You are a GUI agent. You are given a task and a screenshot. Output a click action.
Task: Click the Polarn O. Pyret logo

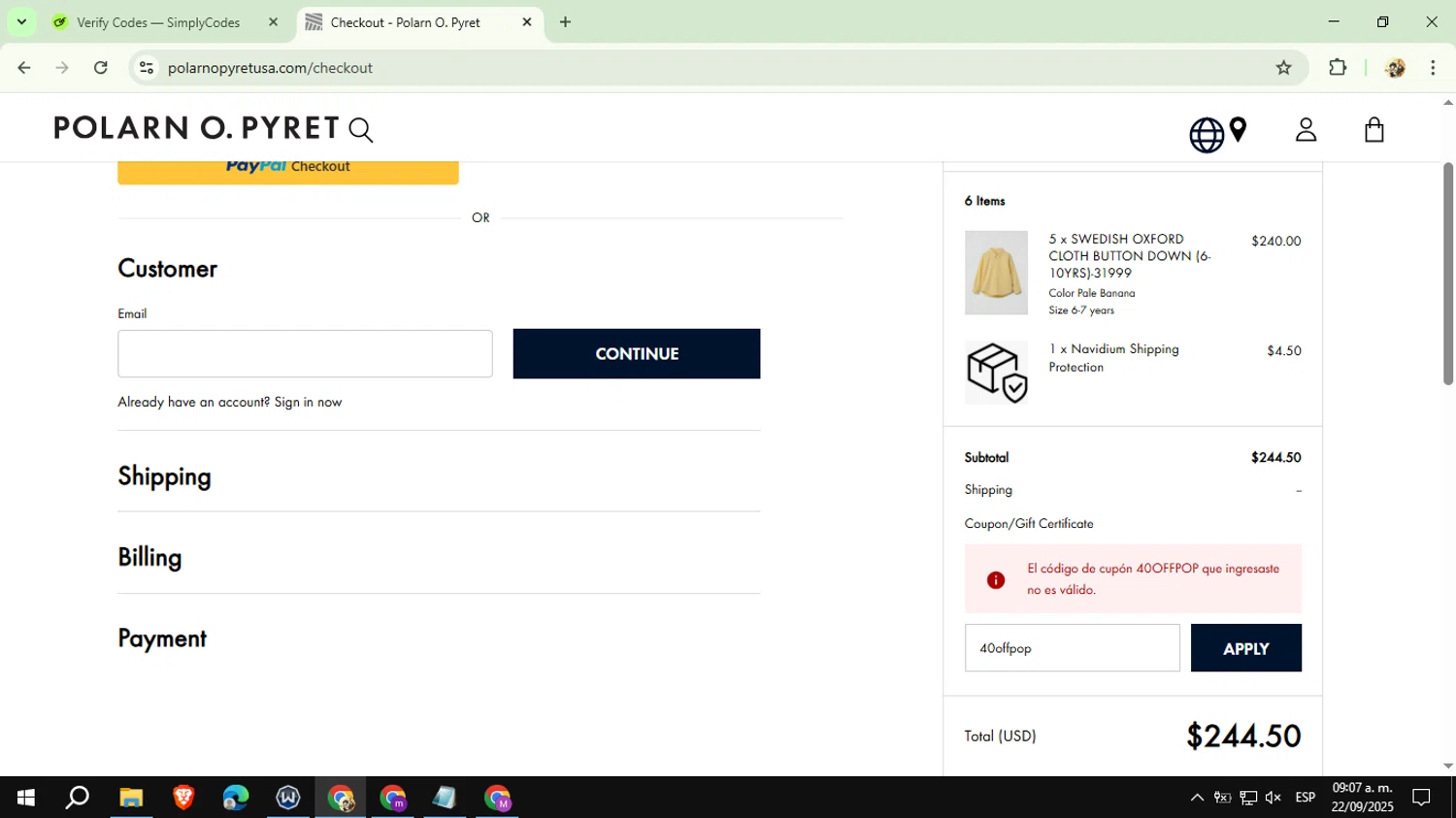click(x=197, y=128)
